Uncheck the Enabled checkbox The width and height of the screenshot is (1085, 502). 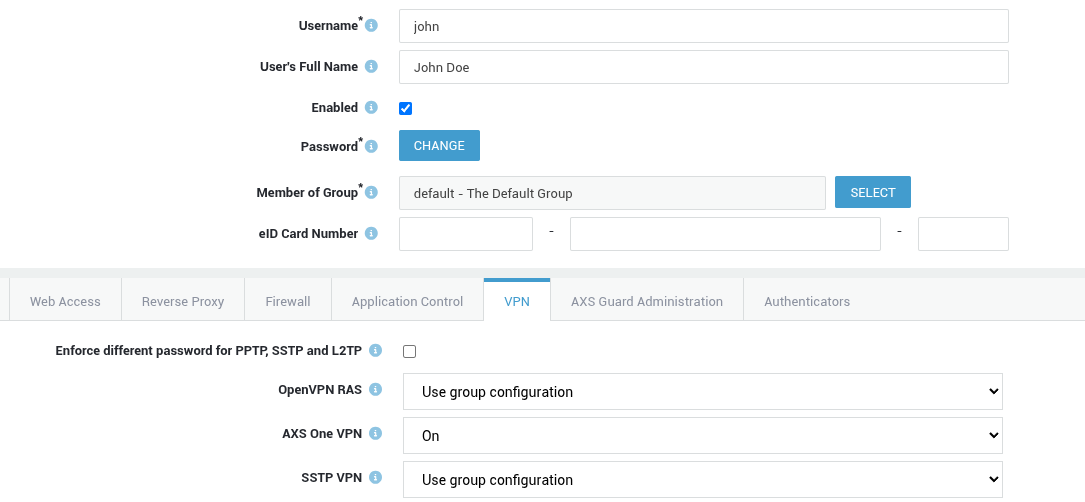pos(405,108)
